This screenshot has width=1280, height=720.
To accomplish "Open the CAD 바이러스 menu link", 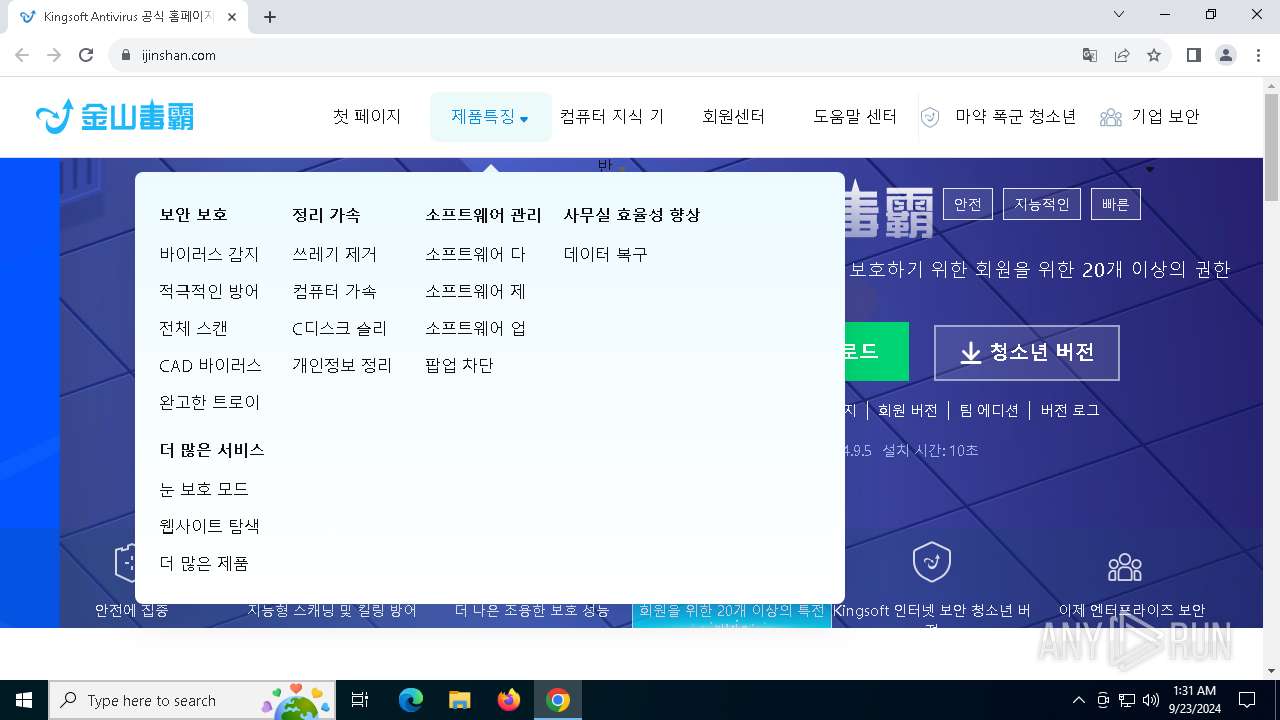I will [210, 365].
